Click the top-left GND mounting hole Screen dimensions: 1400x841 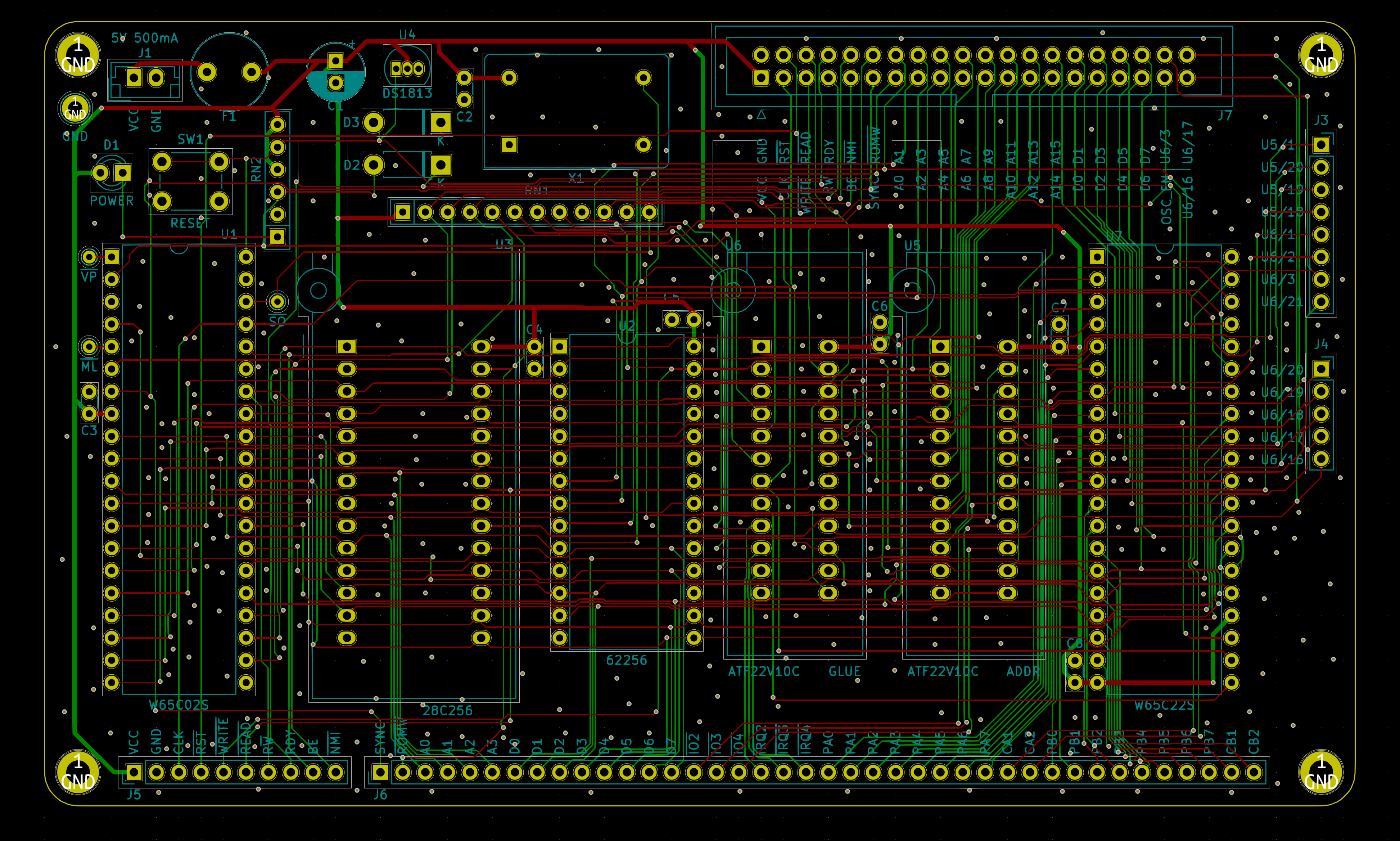(x=78, y=55)
